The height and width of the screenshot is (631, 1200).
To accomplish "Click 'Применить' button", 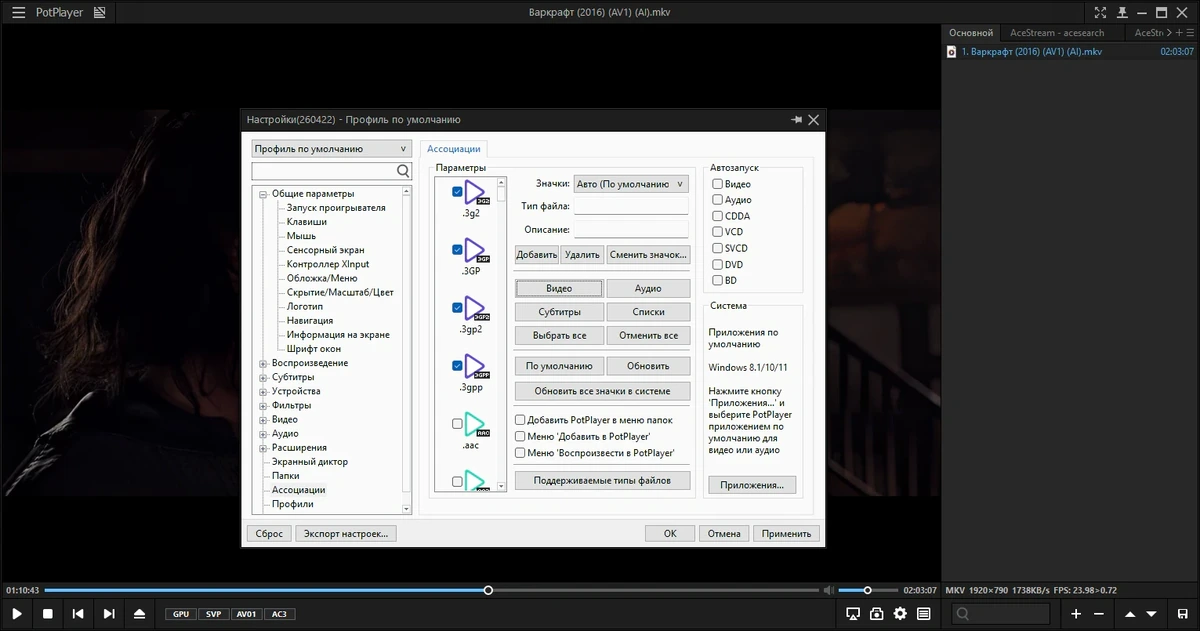I will tap(786, 533).
